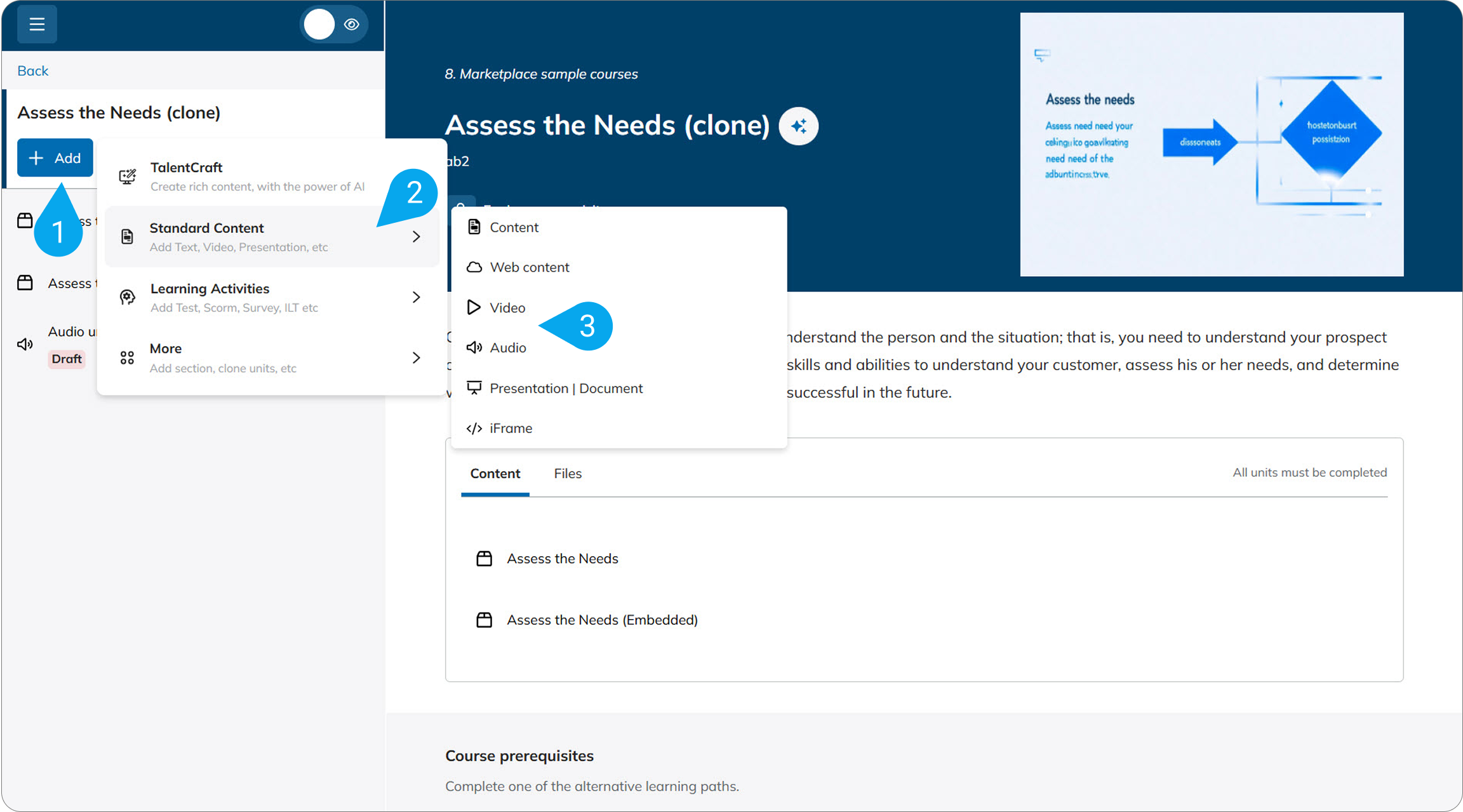
Task: Click the blue Add button
Action: [55, 157]
